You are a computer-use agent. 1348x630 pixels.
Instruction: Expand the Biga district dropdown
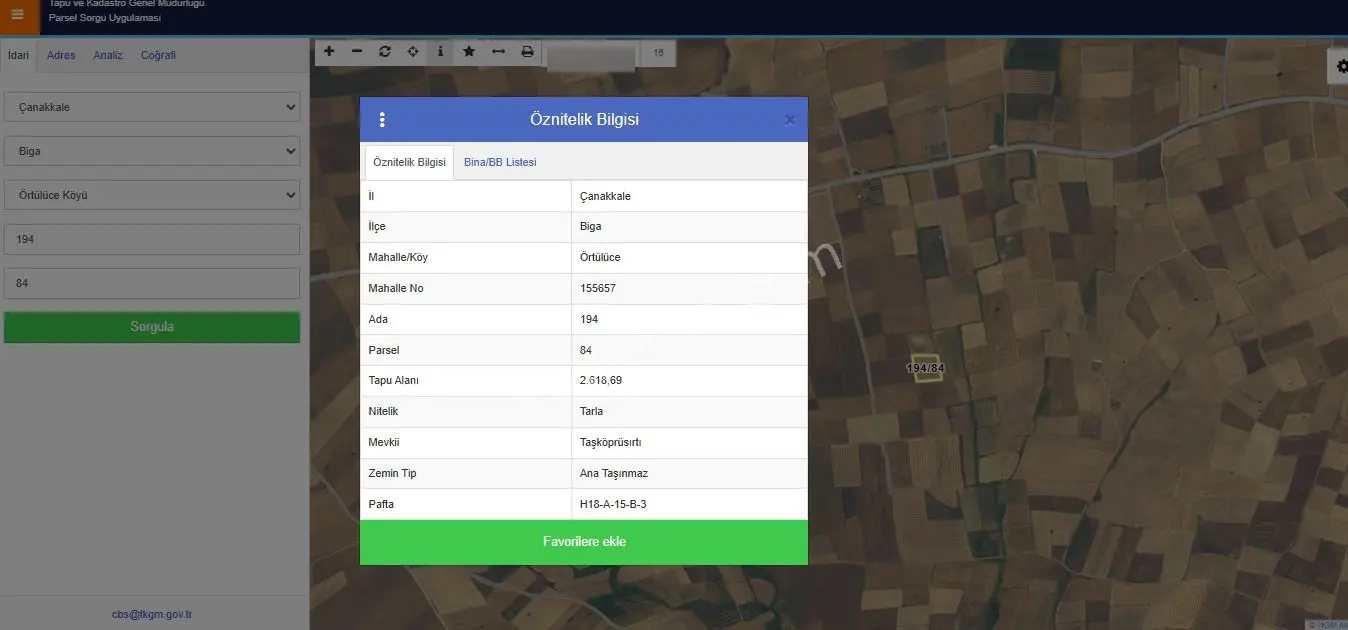coord(152,151)
